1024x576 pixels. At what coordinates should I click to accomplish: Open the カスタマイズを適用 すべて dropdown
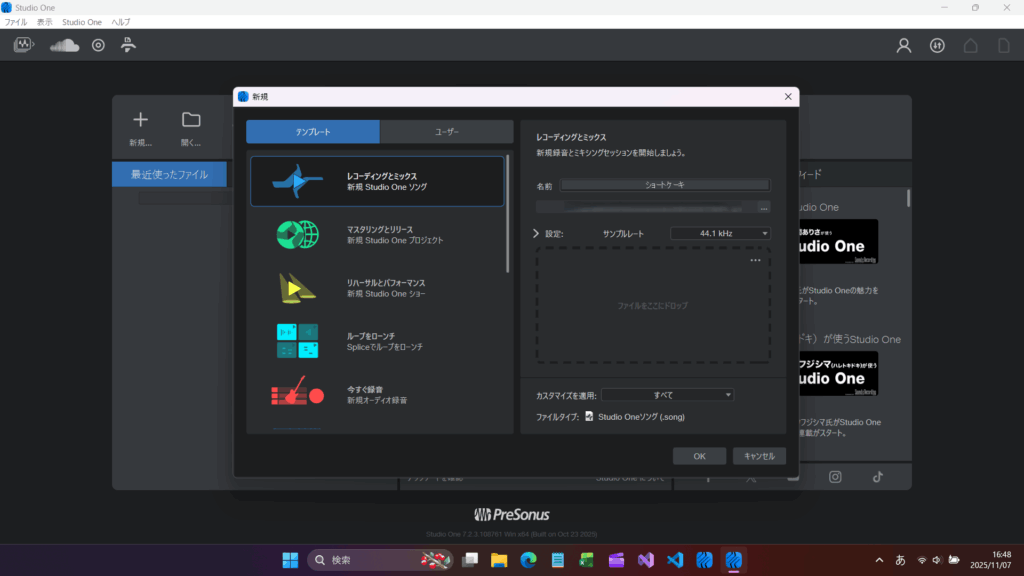(667, 395)
